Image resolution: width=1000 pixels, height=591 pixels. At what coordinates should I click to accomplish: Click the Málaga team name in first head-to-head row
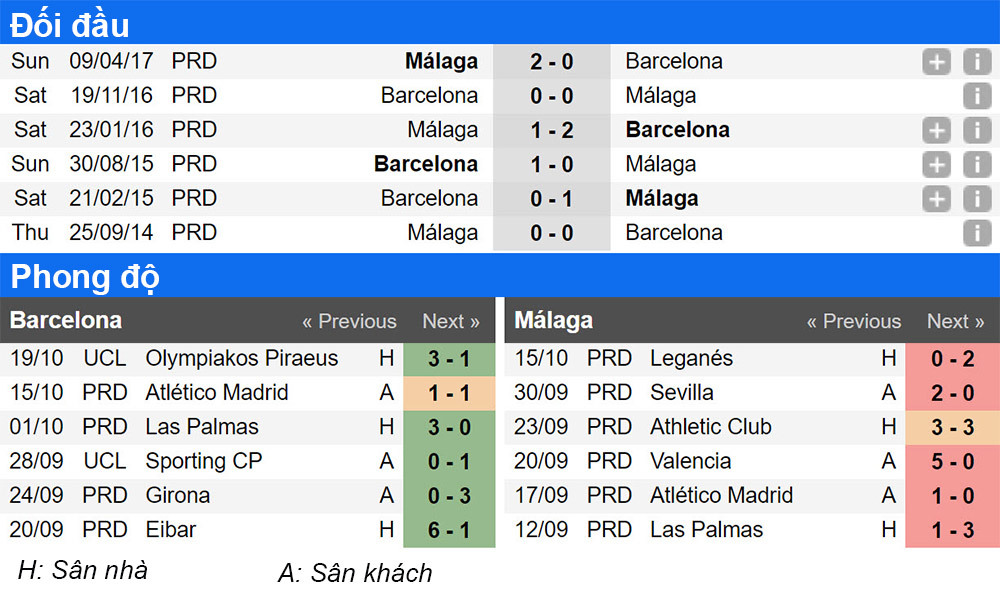click(x=441, y=61)
